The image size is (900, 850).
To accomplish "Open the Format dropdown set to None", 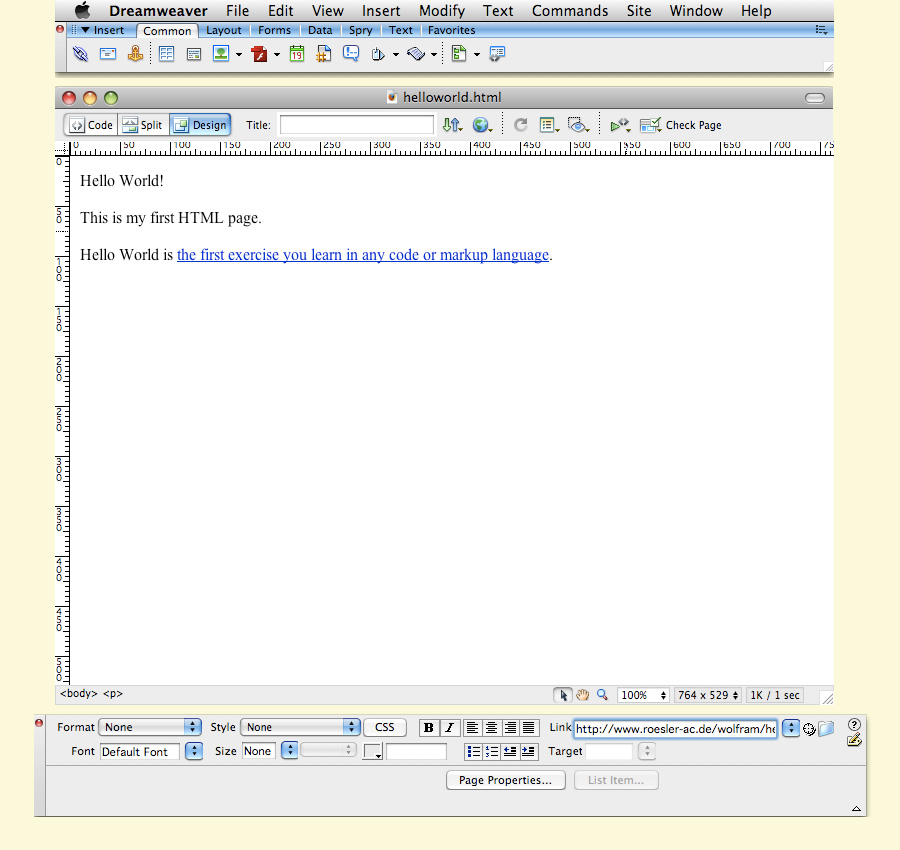I will [150, 727].
